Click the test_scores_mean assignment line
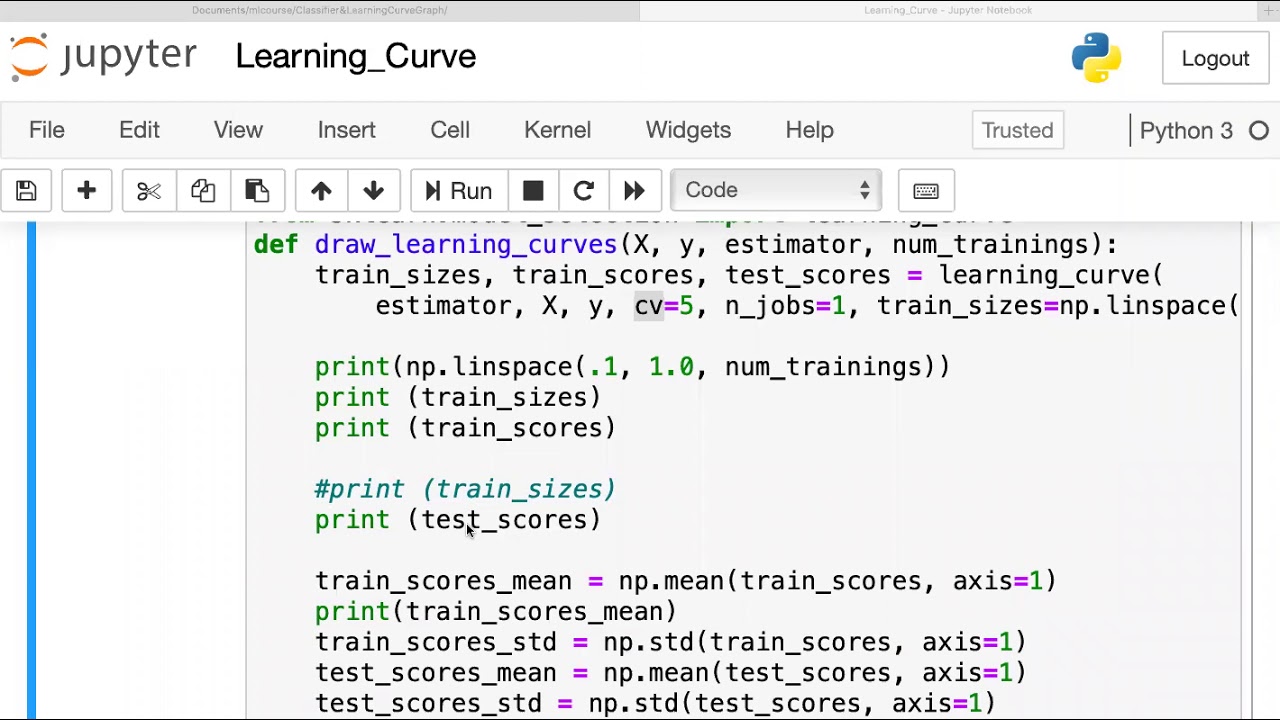1280x720 pixels. (x=671, y=673)
